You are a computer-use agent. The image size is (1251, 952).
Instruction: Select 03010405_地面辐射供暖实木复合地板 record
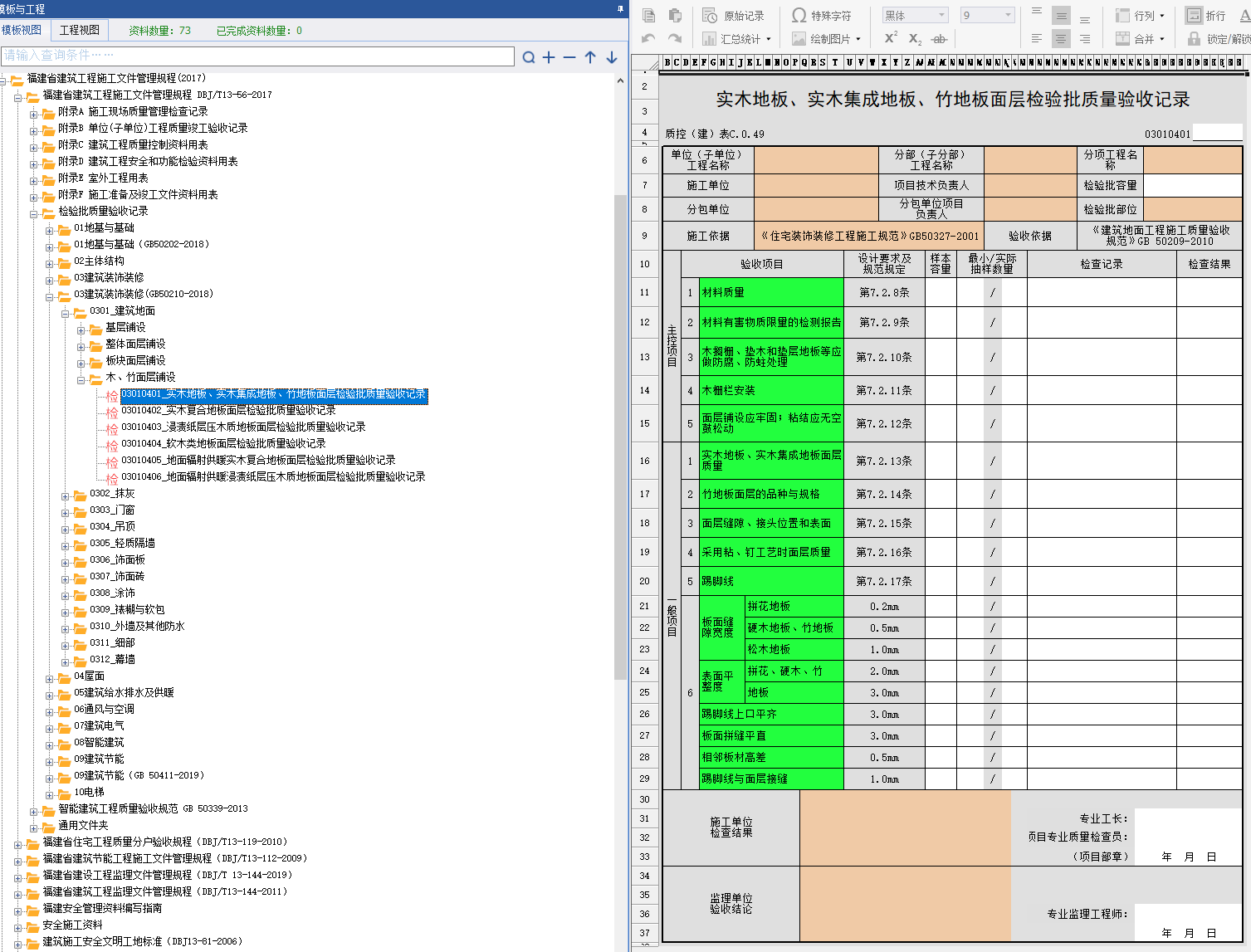coord(258,460)
